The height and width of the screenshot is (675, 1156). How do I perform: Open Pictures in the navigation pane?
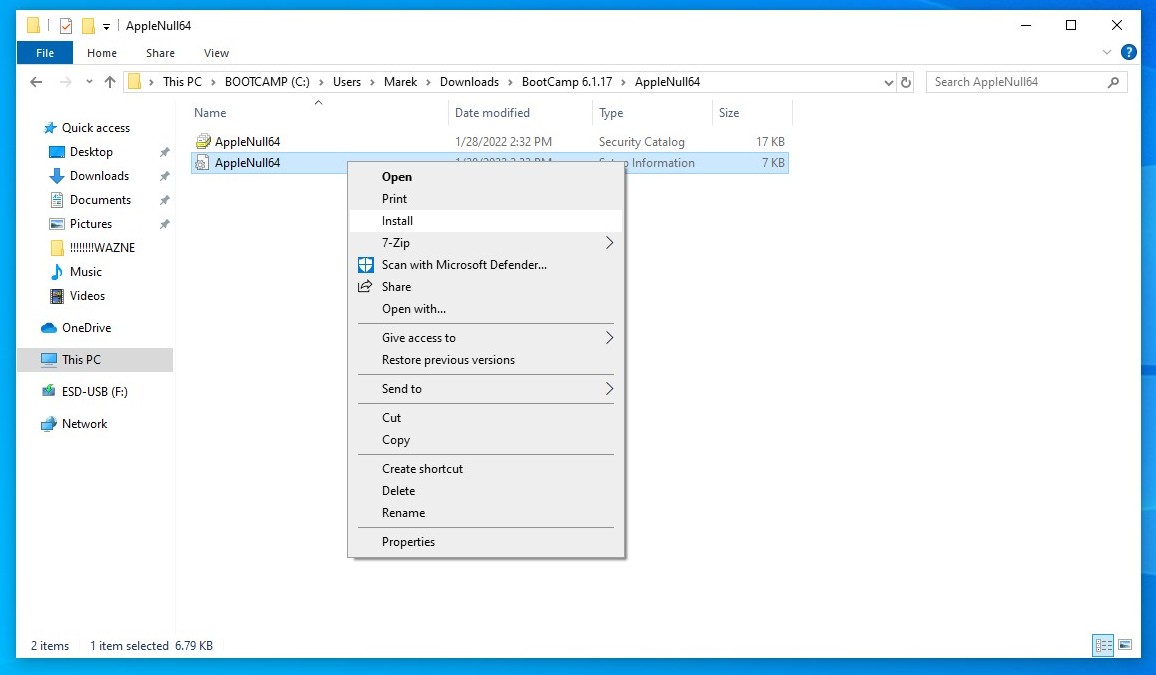(x=91, y=224)
